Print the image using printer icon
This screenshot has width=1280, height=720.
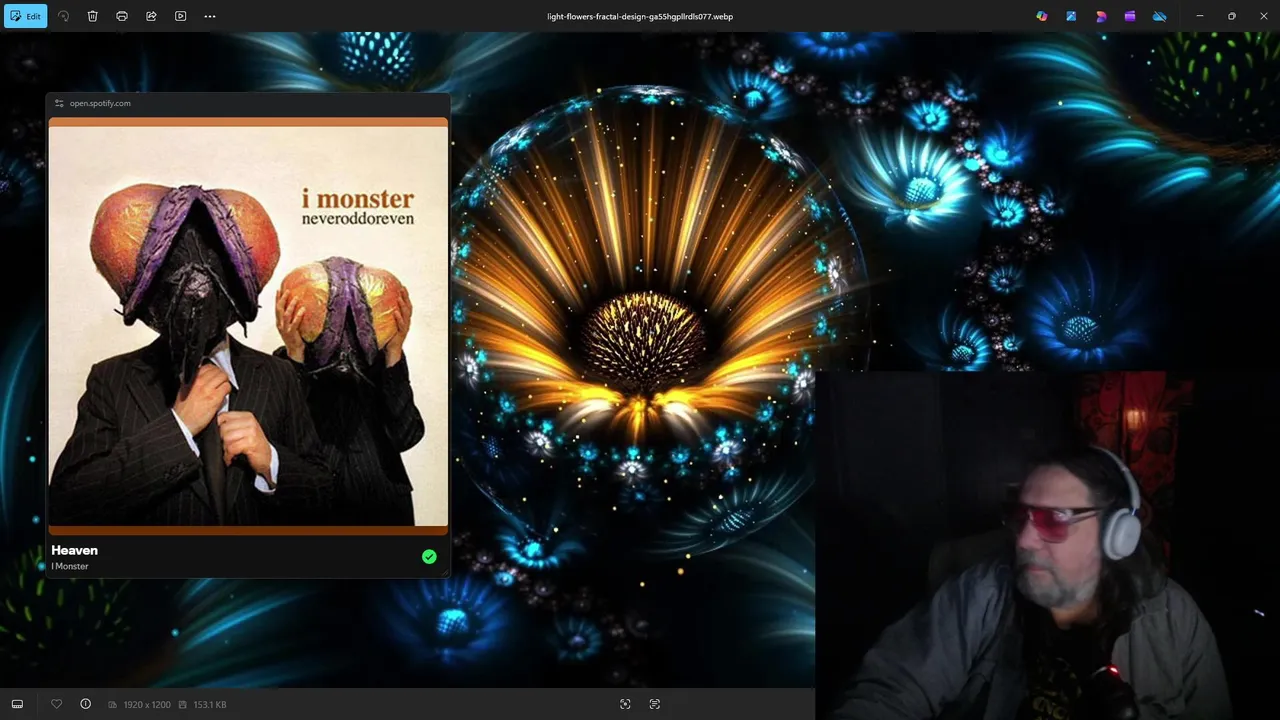122,16
